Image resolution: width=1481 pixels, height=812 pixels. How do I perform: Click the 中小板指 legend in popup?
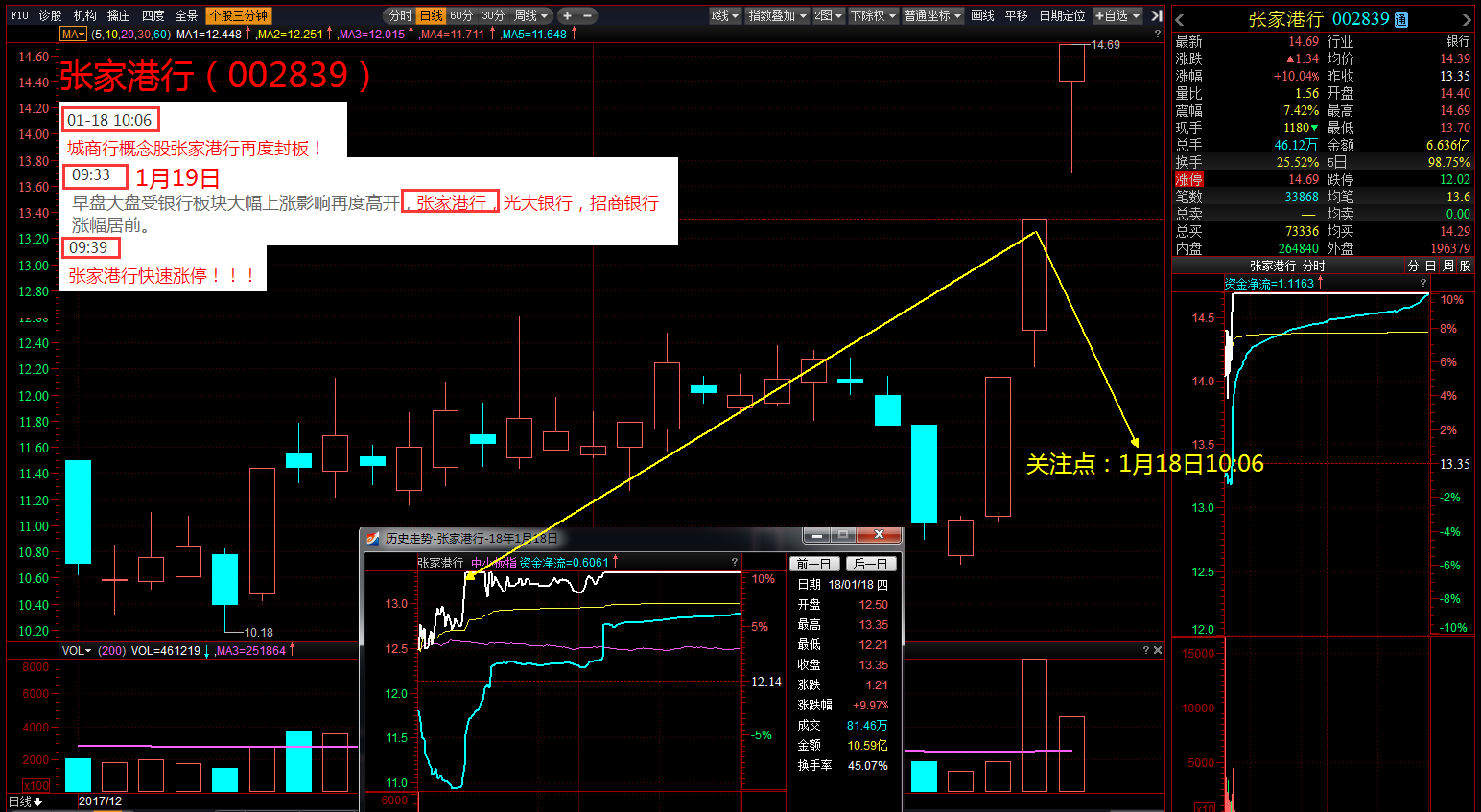(x=493, y=563)
